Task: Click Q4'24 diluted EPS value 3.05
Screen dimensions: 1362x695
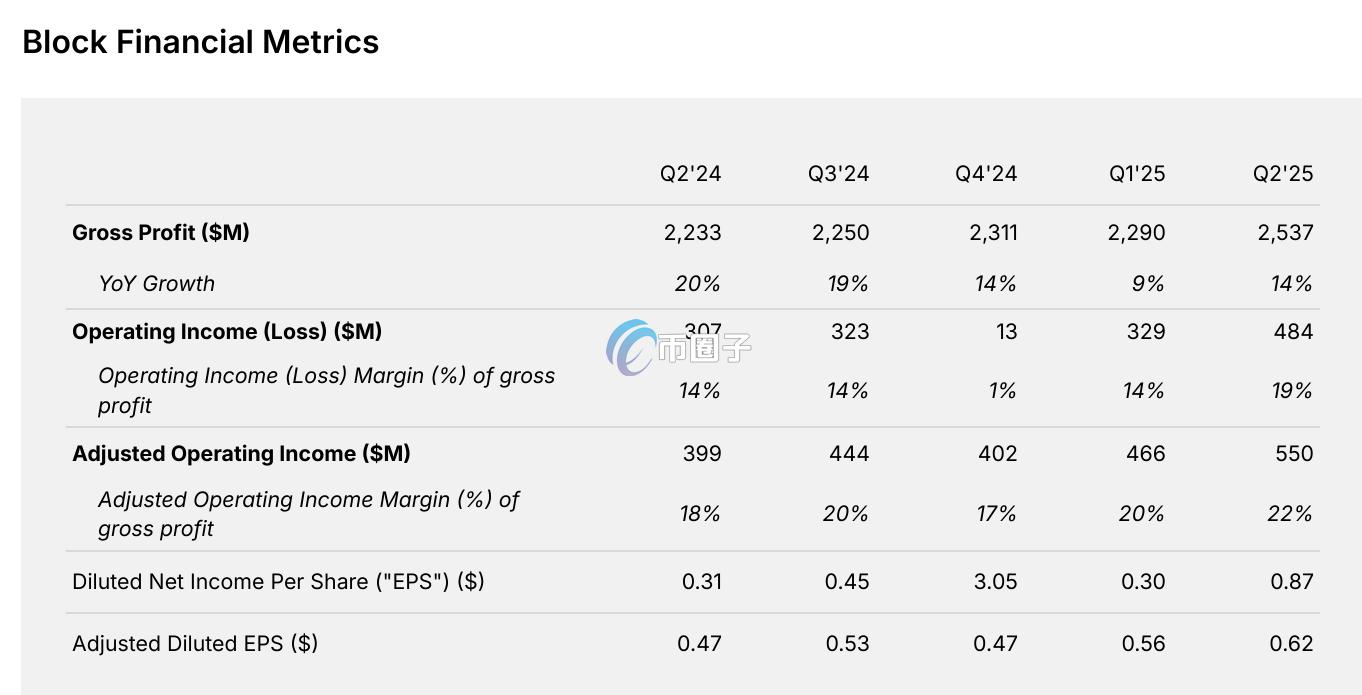Action: point(995,581)
